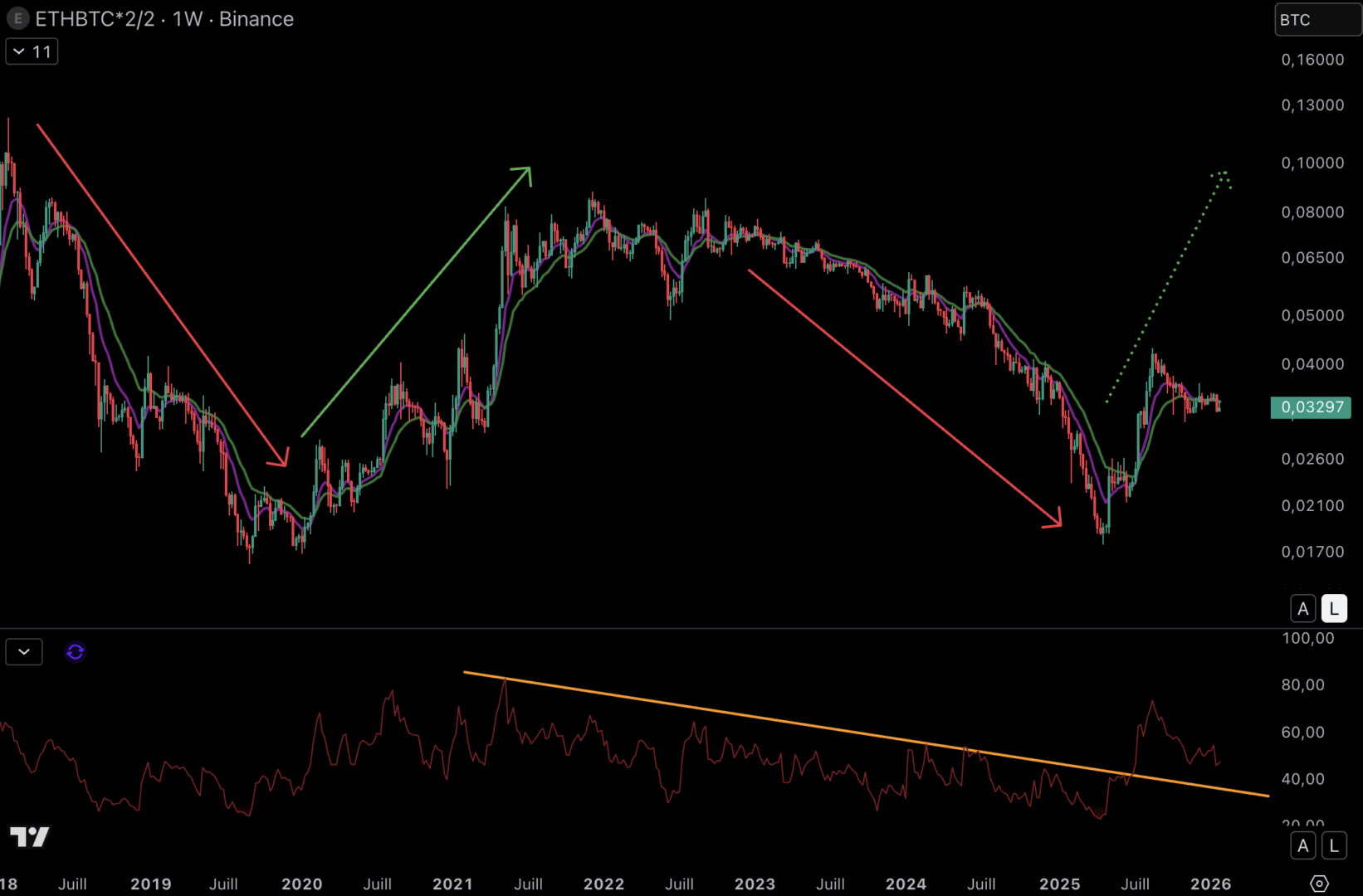Click the round "E" symbol logo
The width and height of the screenshot is (1363, 896).
pyautogui.click(x=17, y=19)
